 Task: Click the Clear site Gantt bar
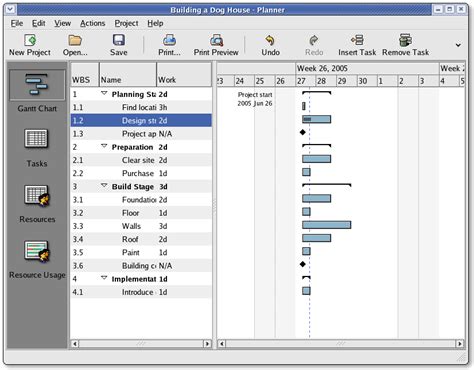pyautogui.click(x=317, y=159)
